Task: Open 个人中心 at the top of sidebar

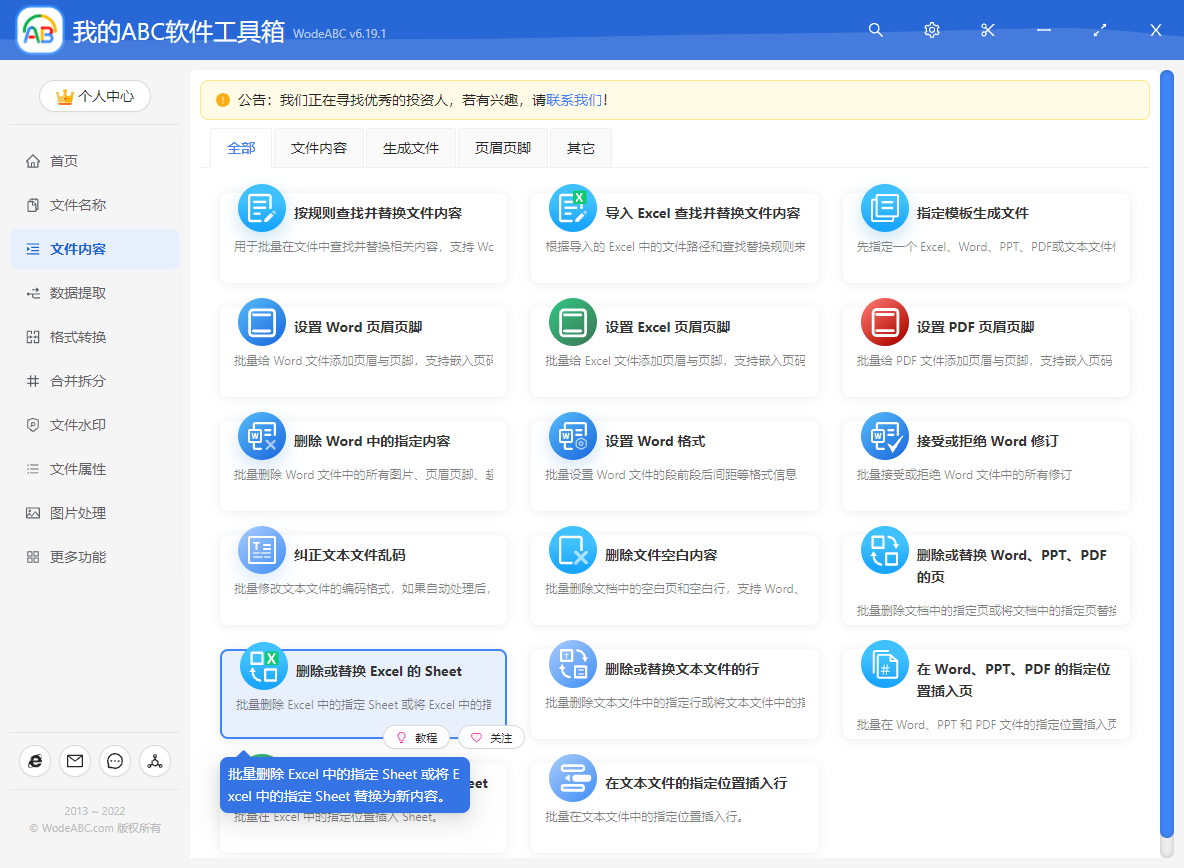Action: coord(94,96)
